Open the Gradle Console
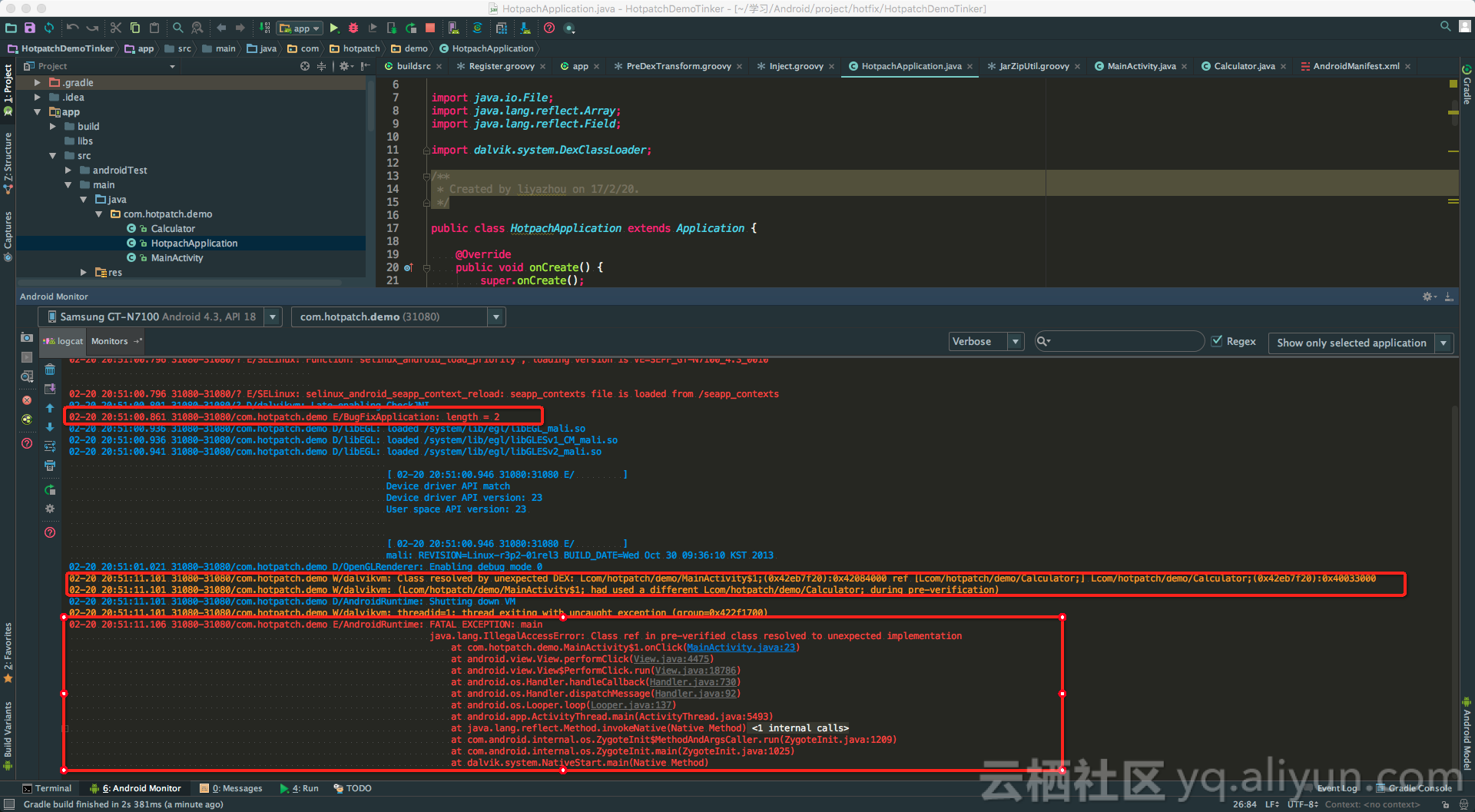 click(1414, 788)
